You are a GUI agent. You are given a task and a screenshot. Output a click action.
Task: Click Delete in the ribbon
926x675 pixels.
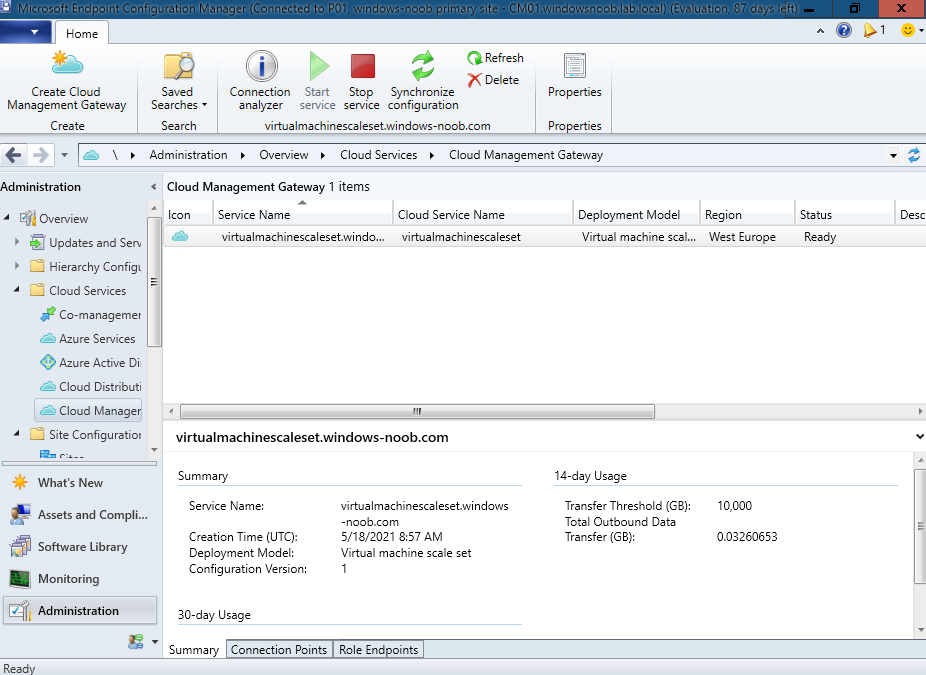493,80
